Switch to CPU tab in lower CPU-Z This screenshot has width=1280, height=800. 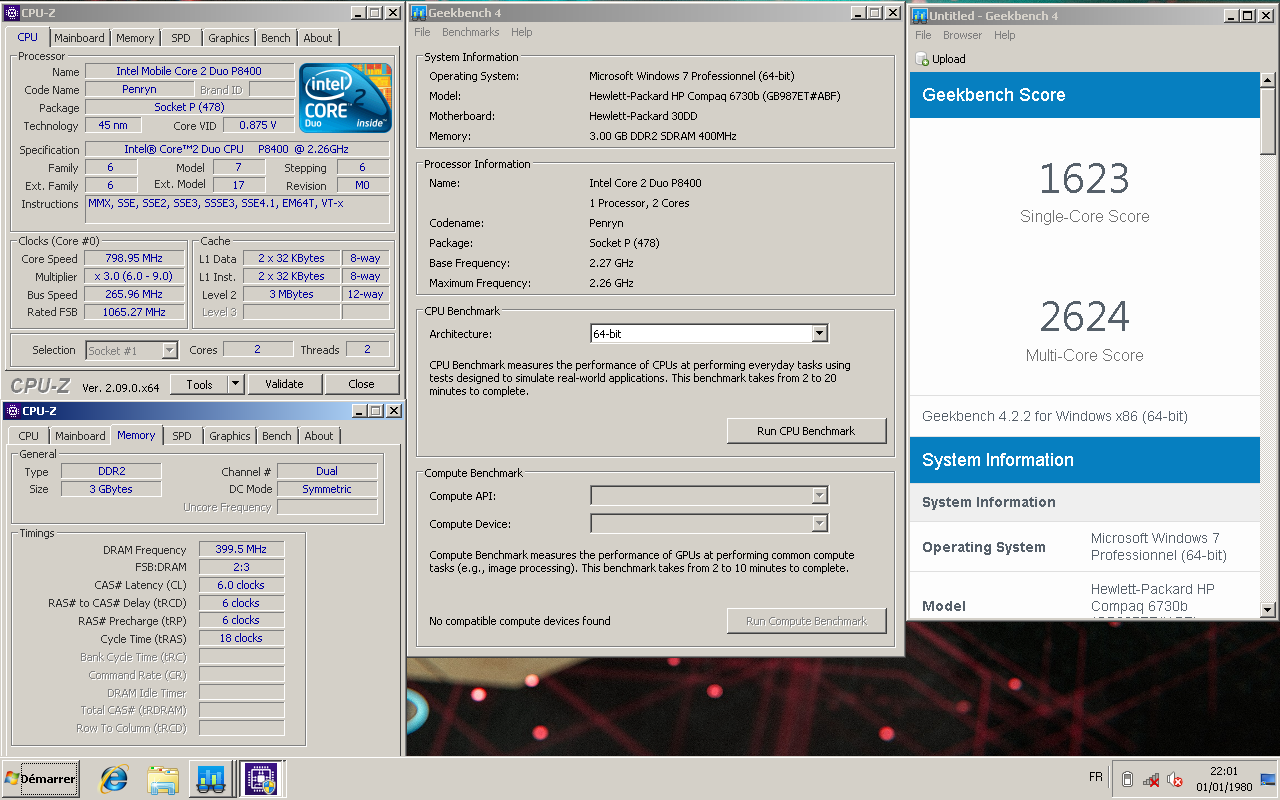click(29, 436)
